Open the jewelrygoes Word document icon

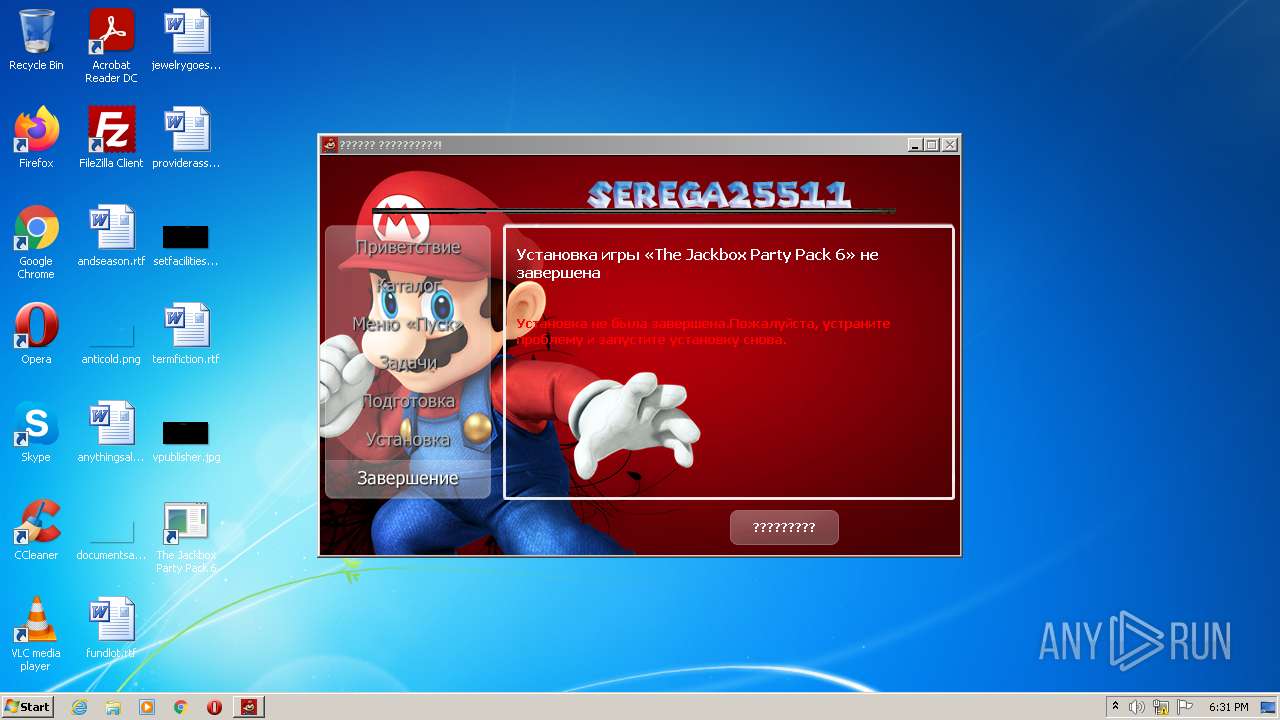coord(186,40)
